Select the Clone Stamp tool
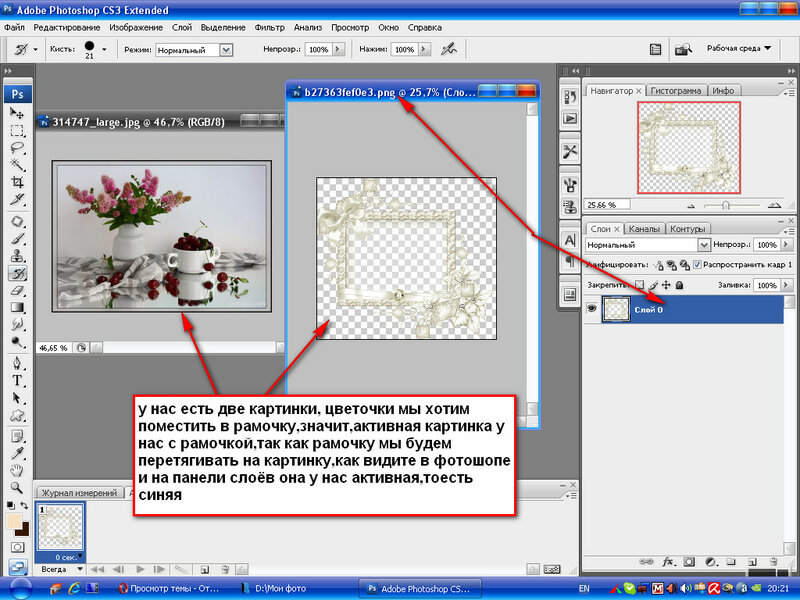This screenshot has height=600, width=800. pos(17,256)
